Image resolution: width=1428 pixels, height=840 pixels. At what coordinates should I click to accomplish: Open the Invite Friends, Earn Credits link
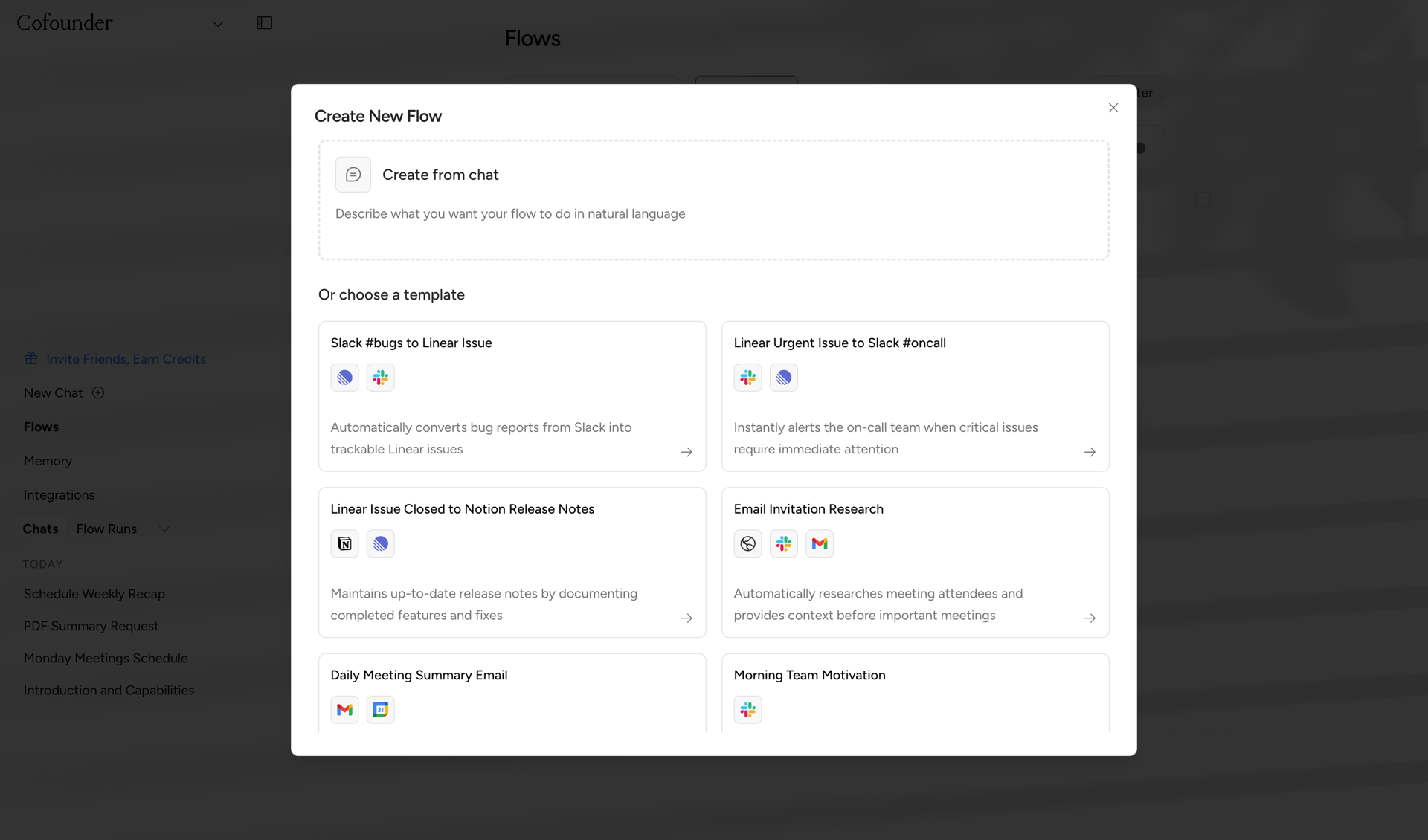pyautogui.click(x=126, y=358)
